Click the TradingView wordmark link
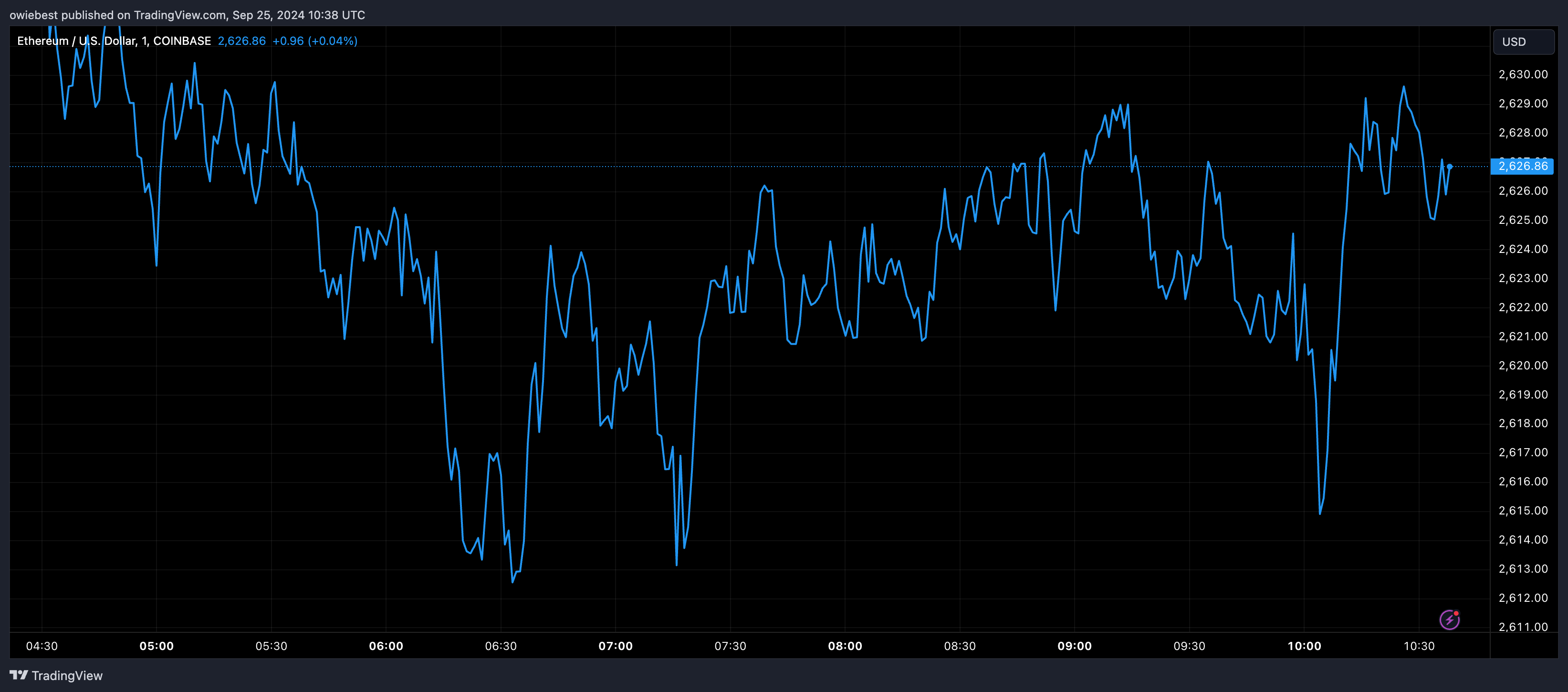The width and height of the screenshot is (1568, 692). [x=67, y=676]
